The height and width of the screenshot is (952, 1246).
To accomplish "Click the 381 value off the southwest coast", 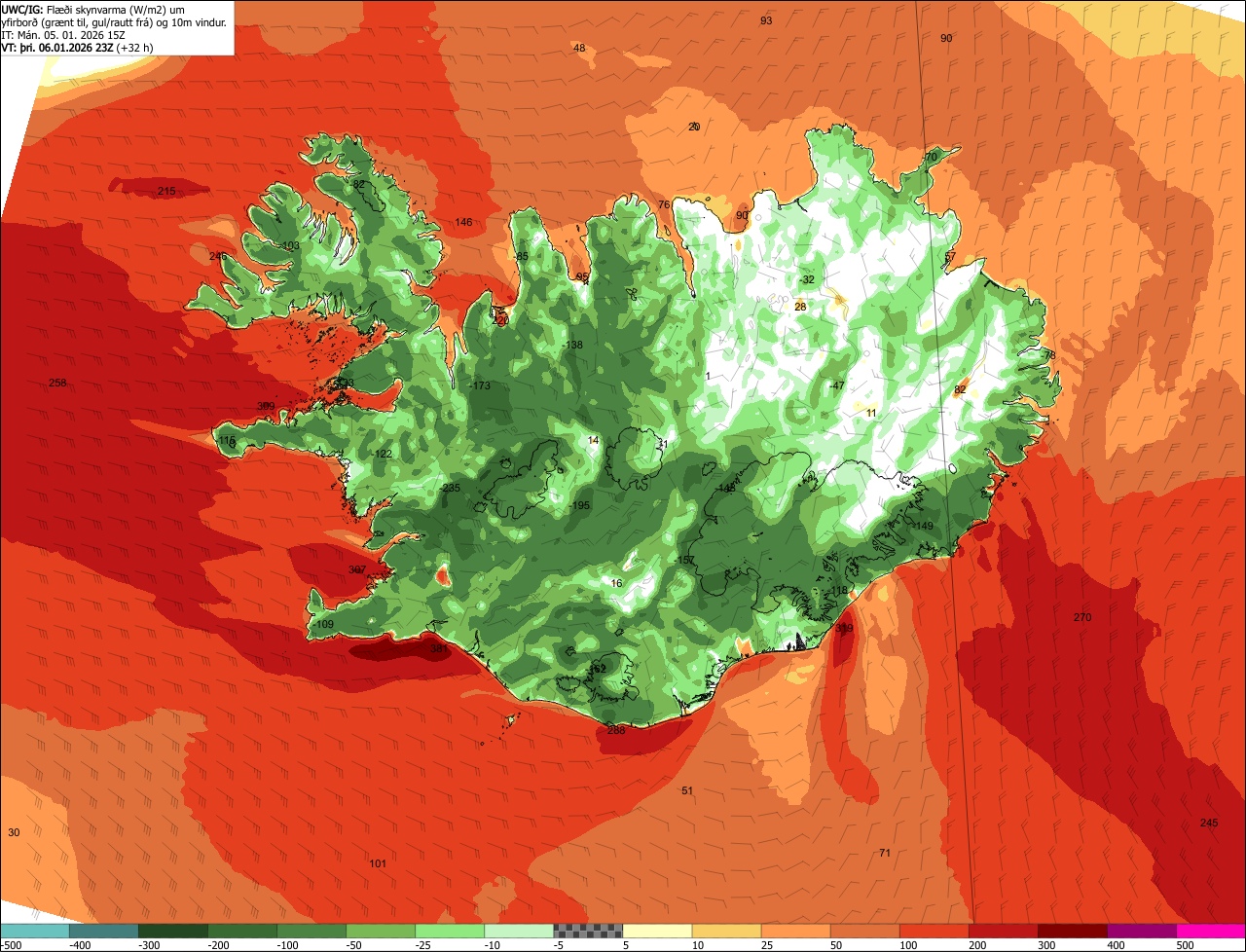I will [x=439, y=648].
